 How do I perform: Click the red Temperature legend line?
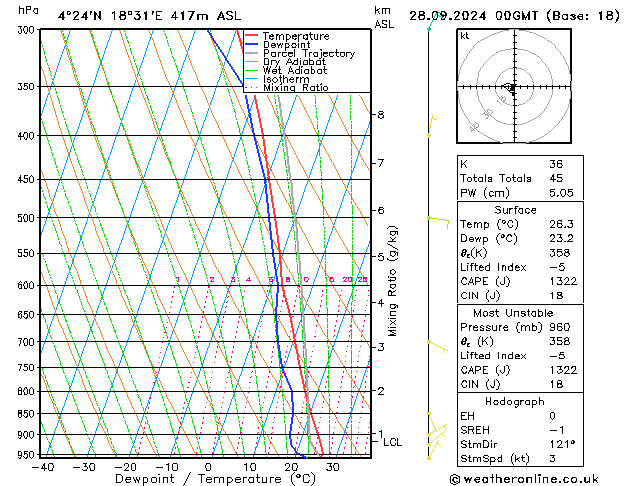click(252, 36)
